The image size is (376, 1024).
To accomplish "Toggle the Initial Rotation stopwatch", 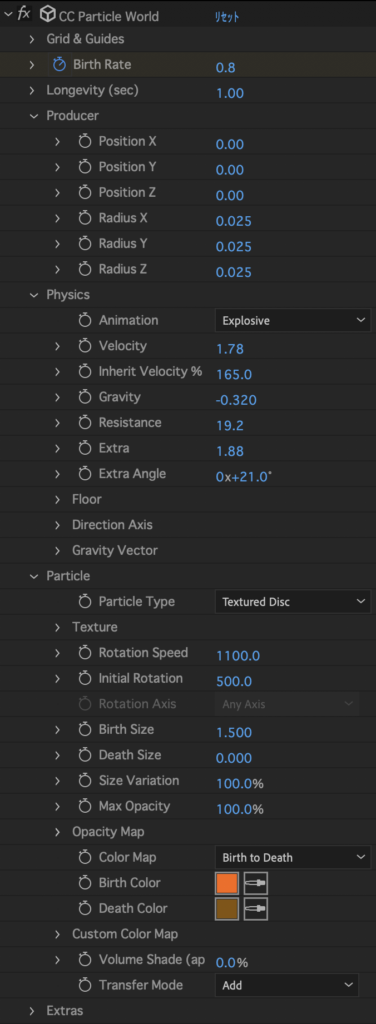I will 85,678.
